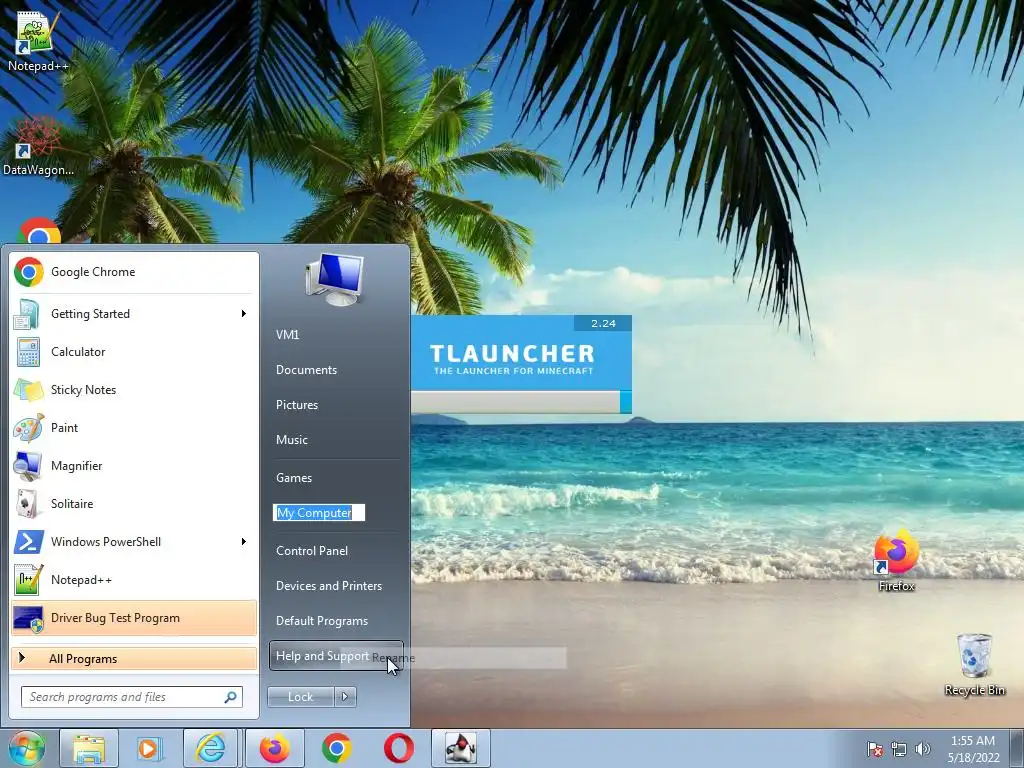Open Action Center flag tray icon
Screen dimensions: 1024x768
coord(874,749)
